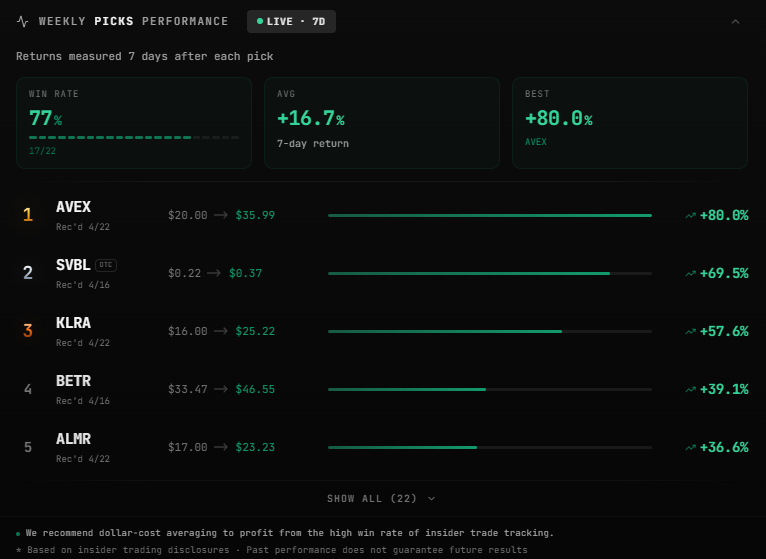Click the BETR return progress bar
The width and height of the screenshot is (766, 559).
pos(489,389)
